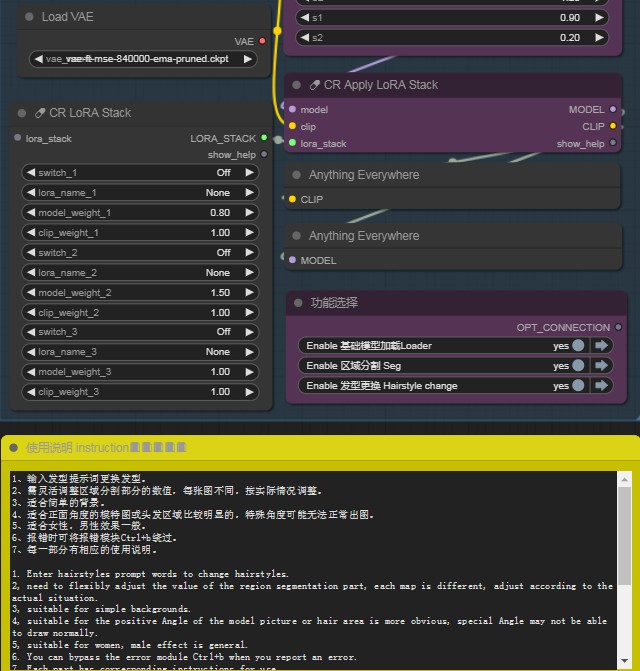Switch switch_1 back with left arrow
This screenshot has height=671, width=640.
click(x=31, y=172)
